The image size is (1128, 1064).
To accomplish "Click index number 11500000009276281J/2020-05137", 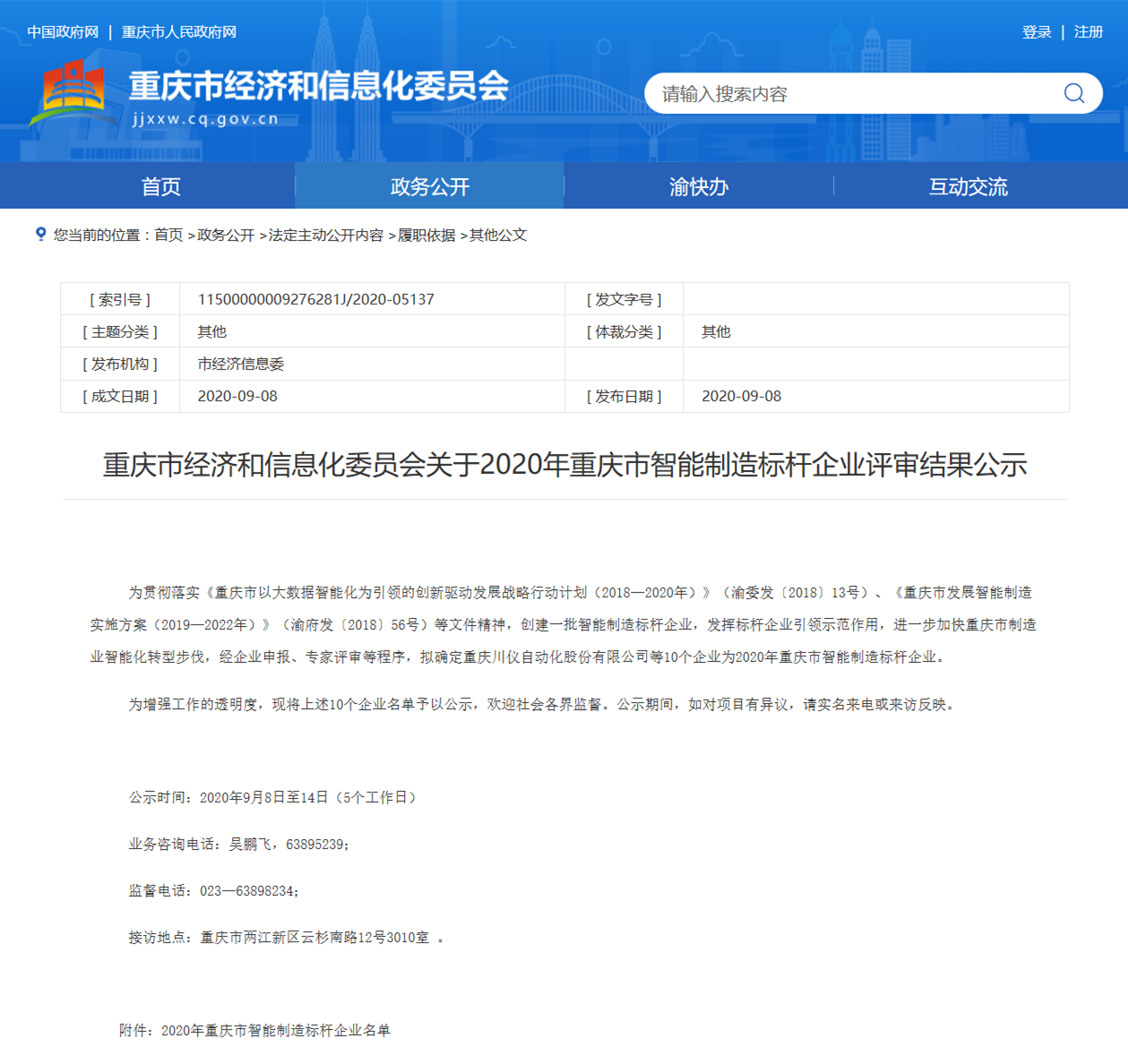I will tap(316, 299).
